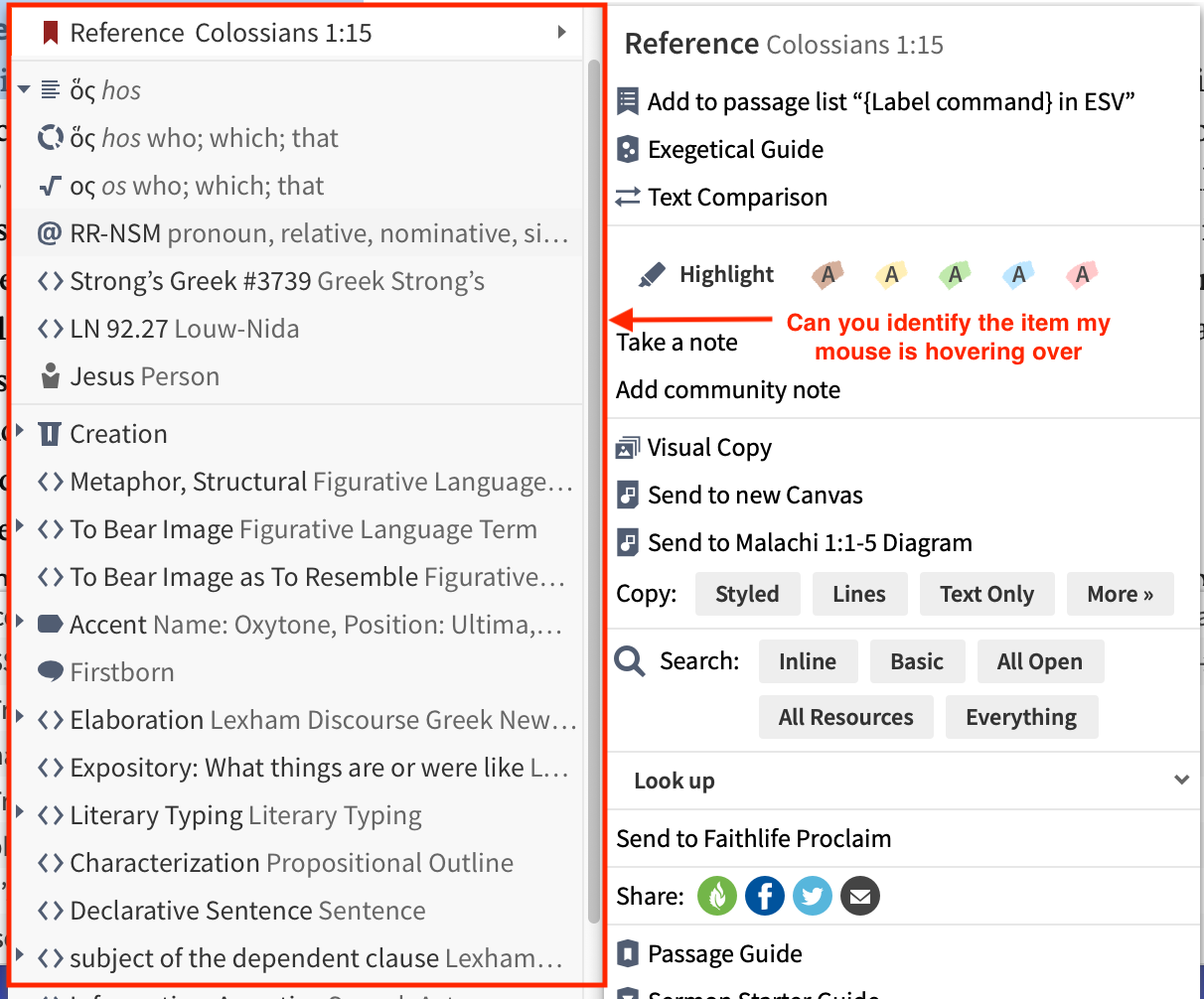The image size is (1204, 999).
Task: Select the Firstborn row
Action: [297, 672]
